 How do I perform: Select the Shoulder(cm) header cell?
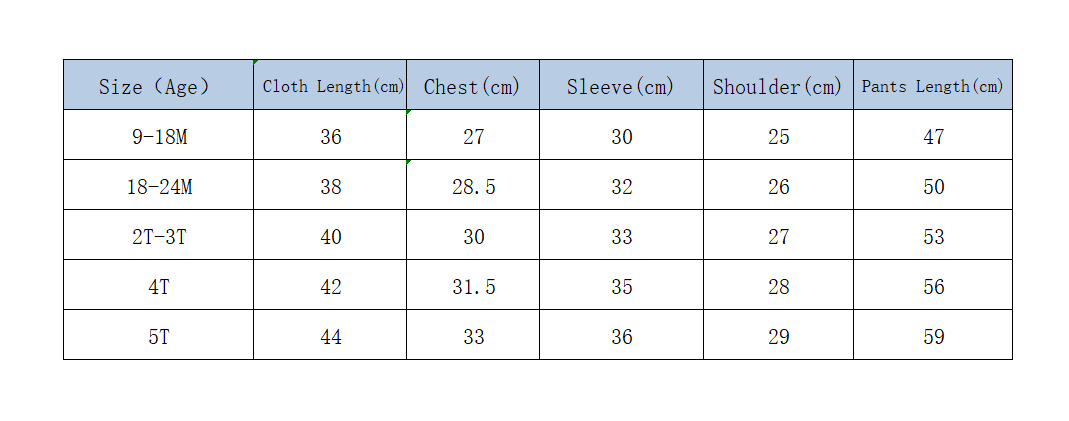[778, 84]
